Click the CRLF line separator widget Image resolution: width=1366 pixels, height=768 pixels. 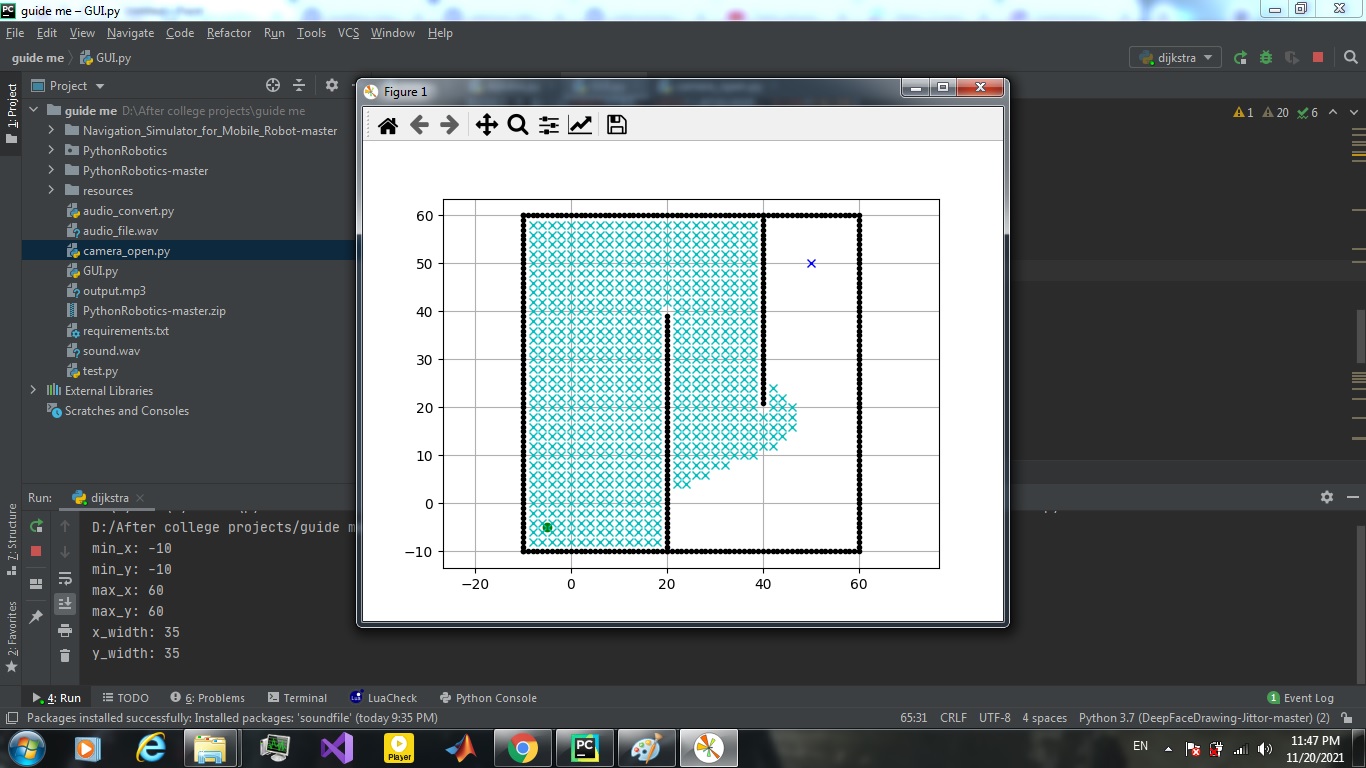(953, 718)
